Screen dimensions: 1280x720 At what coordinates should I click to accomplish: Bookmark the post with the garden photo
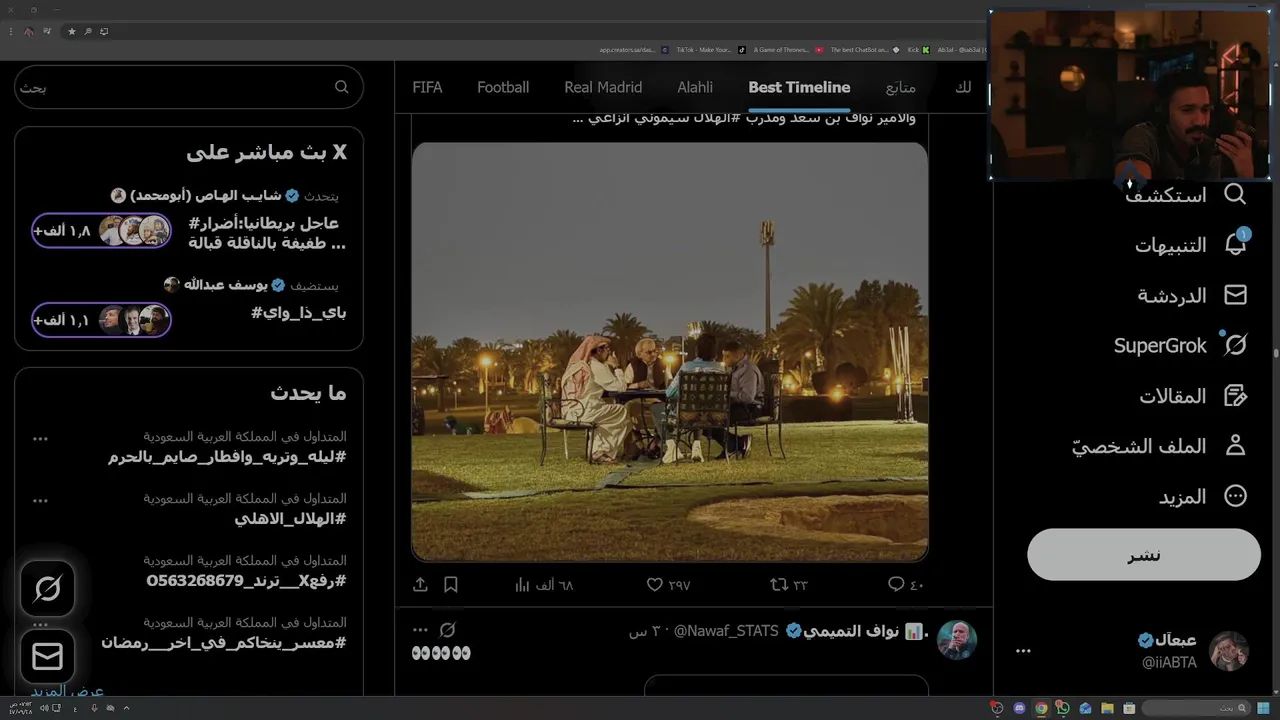pyautogui.click(x=451, y=584)
